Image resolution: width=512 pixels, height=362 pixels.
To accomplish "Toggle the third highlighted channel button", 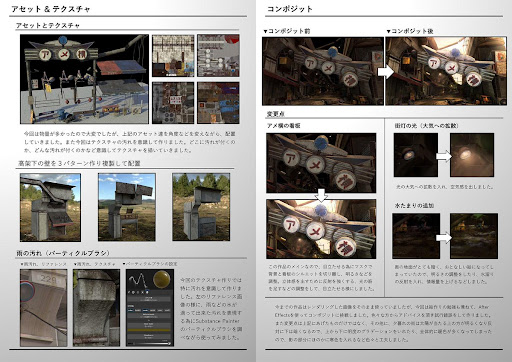I will pyautogui.click(x=145, y=310).
